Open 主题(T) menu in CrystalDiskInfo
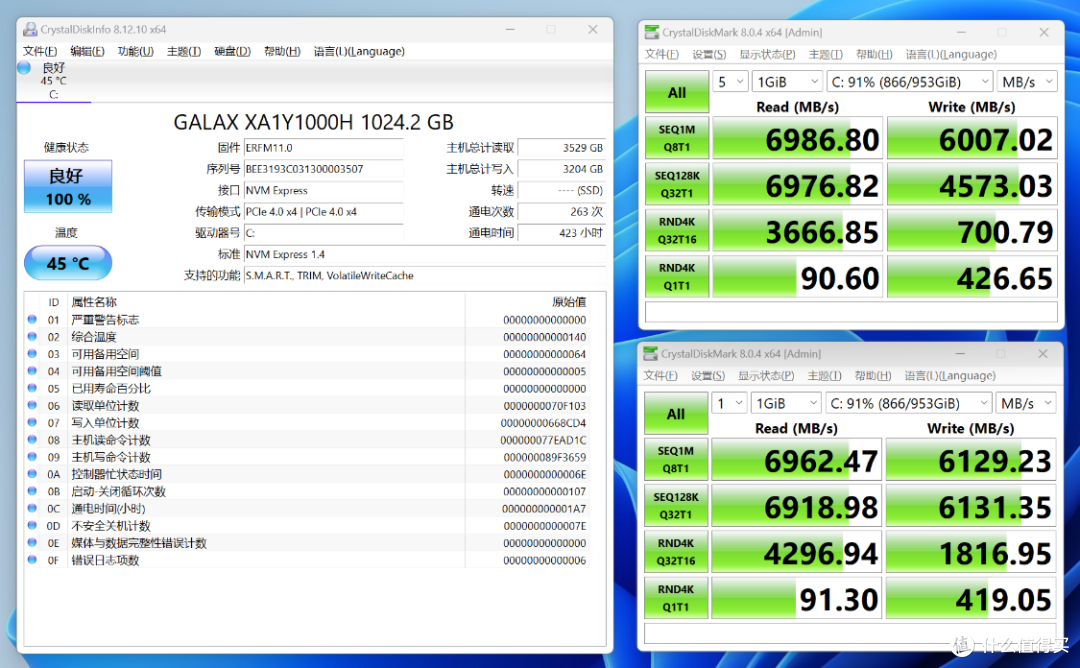Screen dimensions: 1080x668 tap(183, 52)
